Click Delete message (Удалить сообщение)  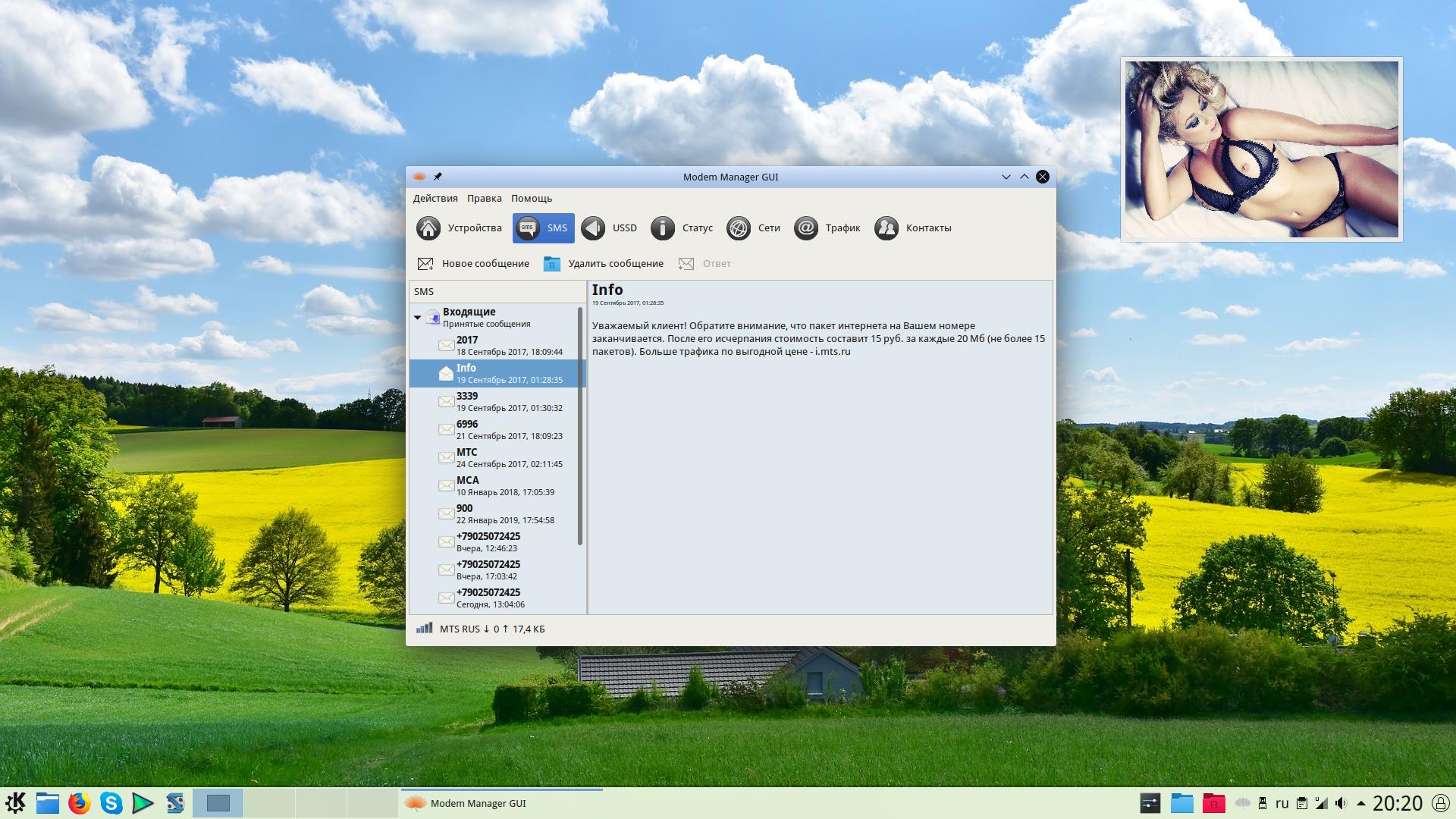[x=604, y=264]
